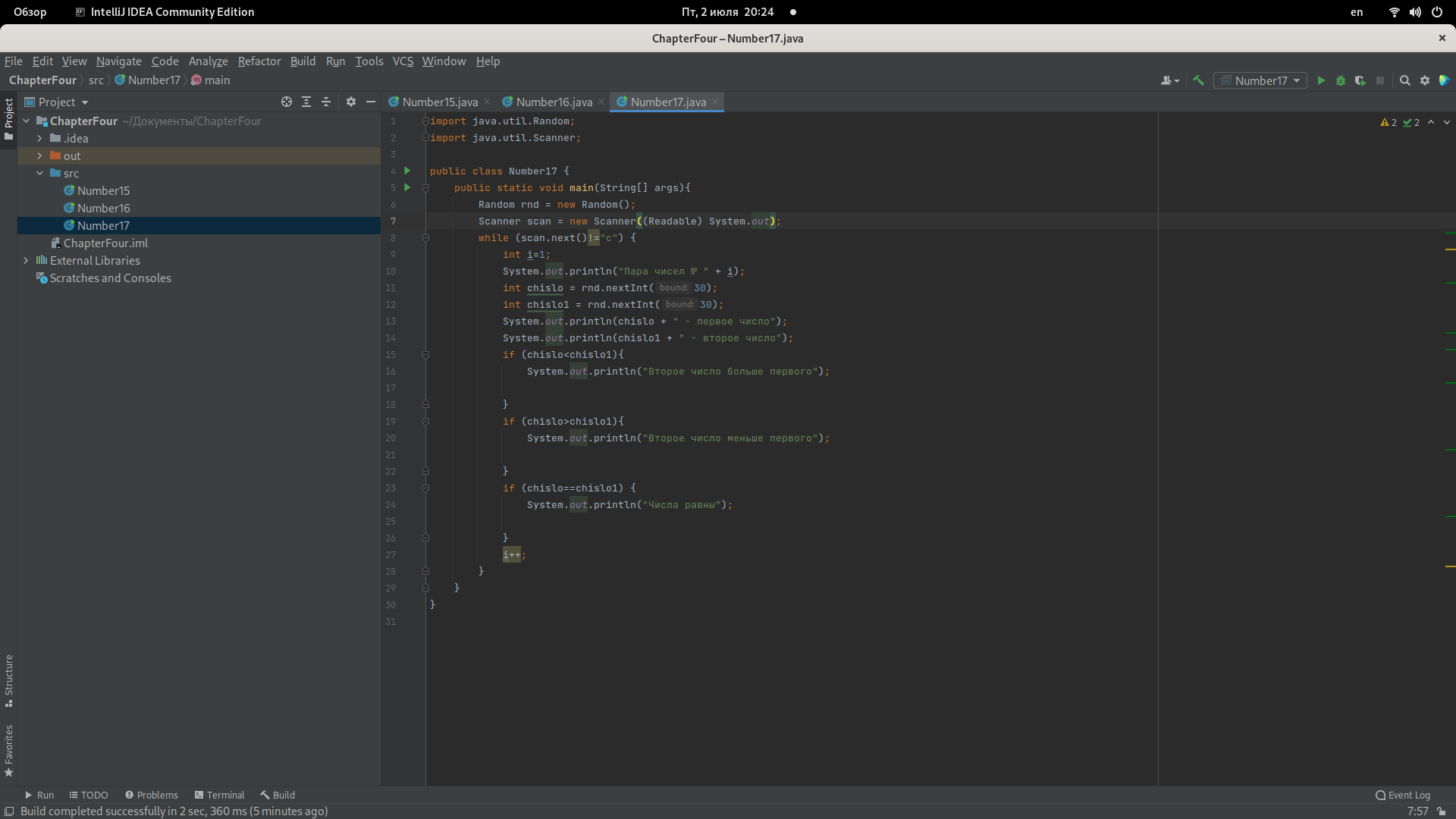Open the Event Log

1403,795
